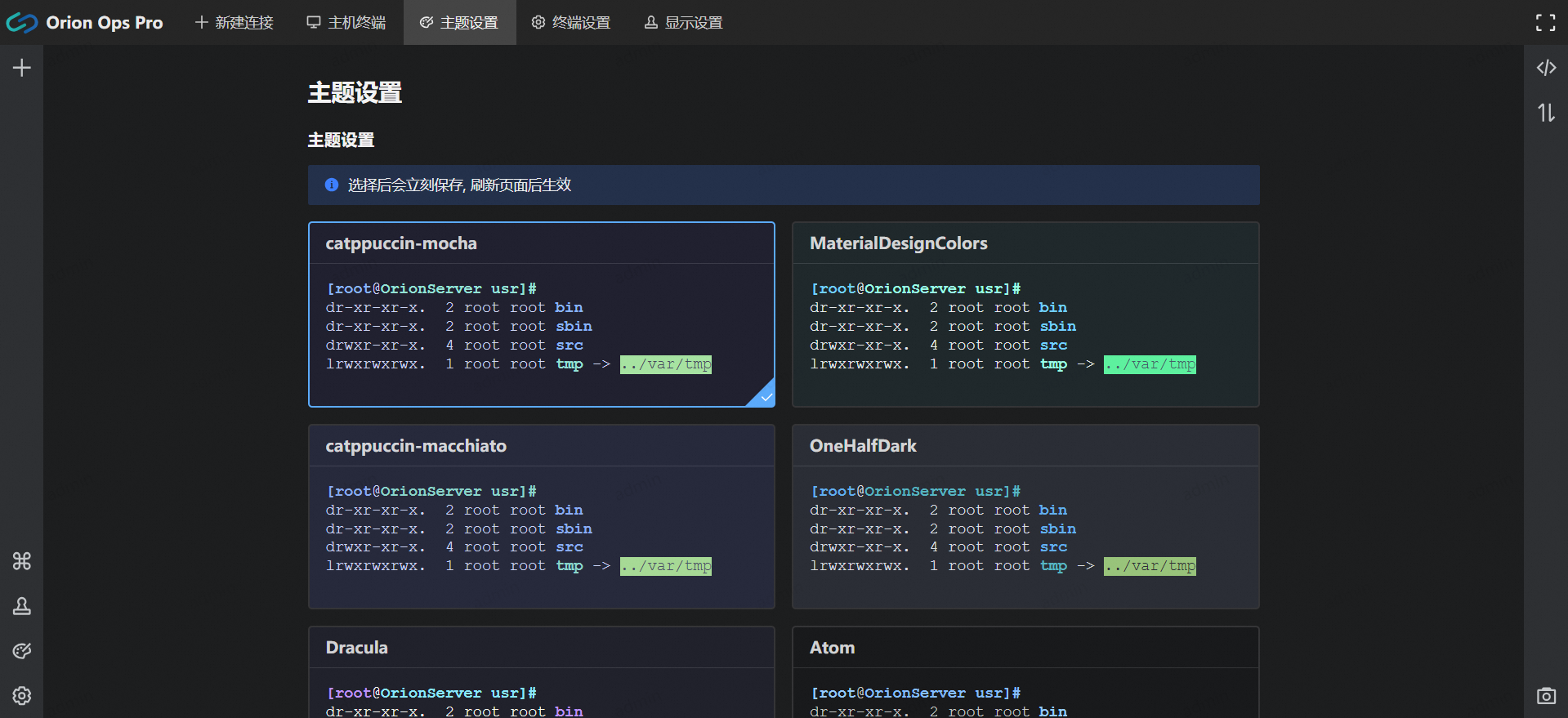1568x718 pixels.
Task: Open the 新建连接 tab
Action: (235, 23)
